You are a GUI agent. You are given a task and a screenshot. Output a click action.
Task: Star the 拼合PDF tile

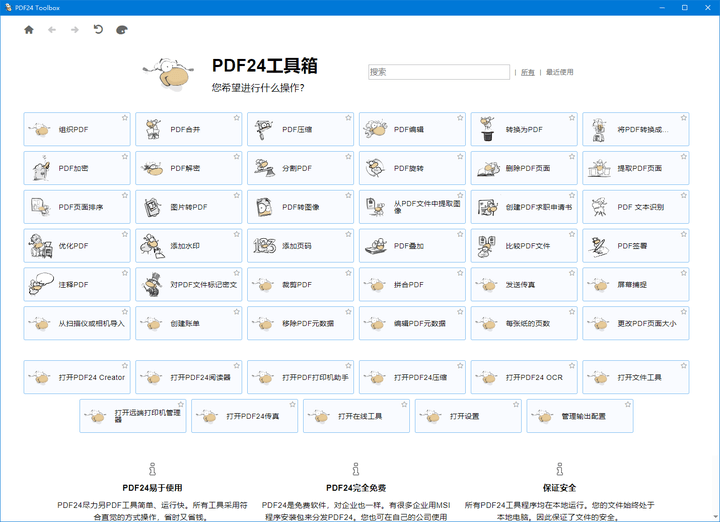tap(460, 273)
